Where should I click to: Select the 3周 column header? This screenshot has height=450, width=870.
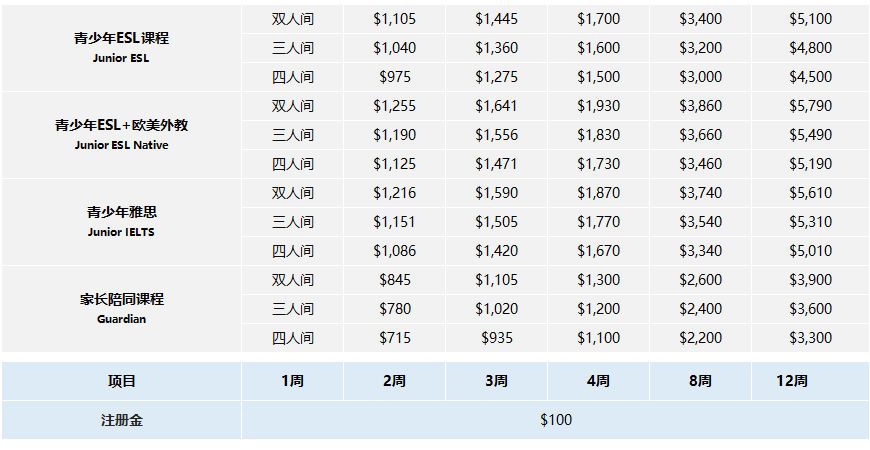point(497,381)
